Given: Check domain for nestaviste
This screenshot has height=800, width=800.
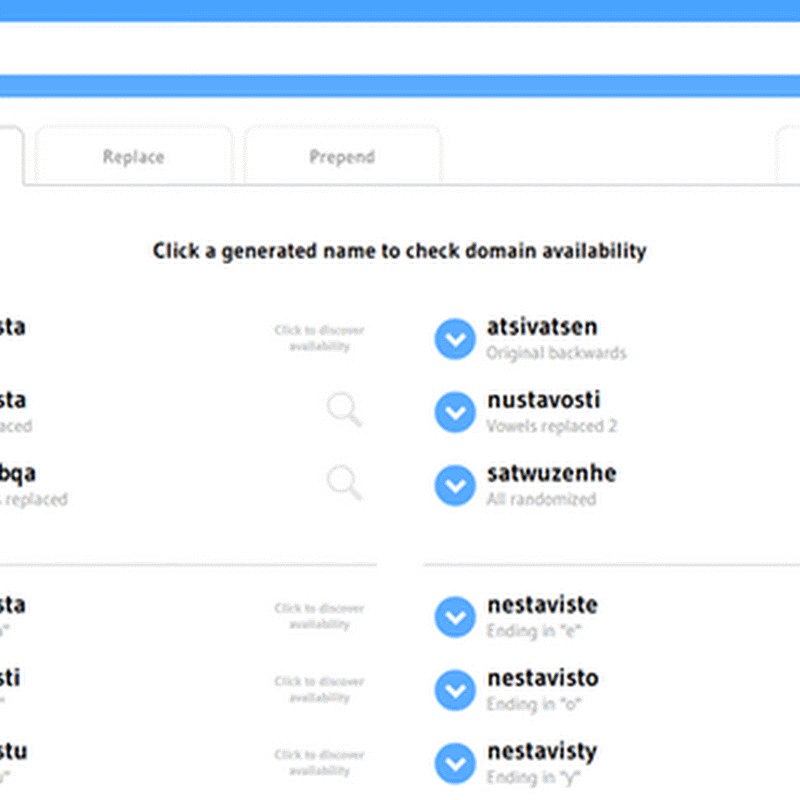Looking at the screenshot, I should coord(542,605).
